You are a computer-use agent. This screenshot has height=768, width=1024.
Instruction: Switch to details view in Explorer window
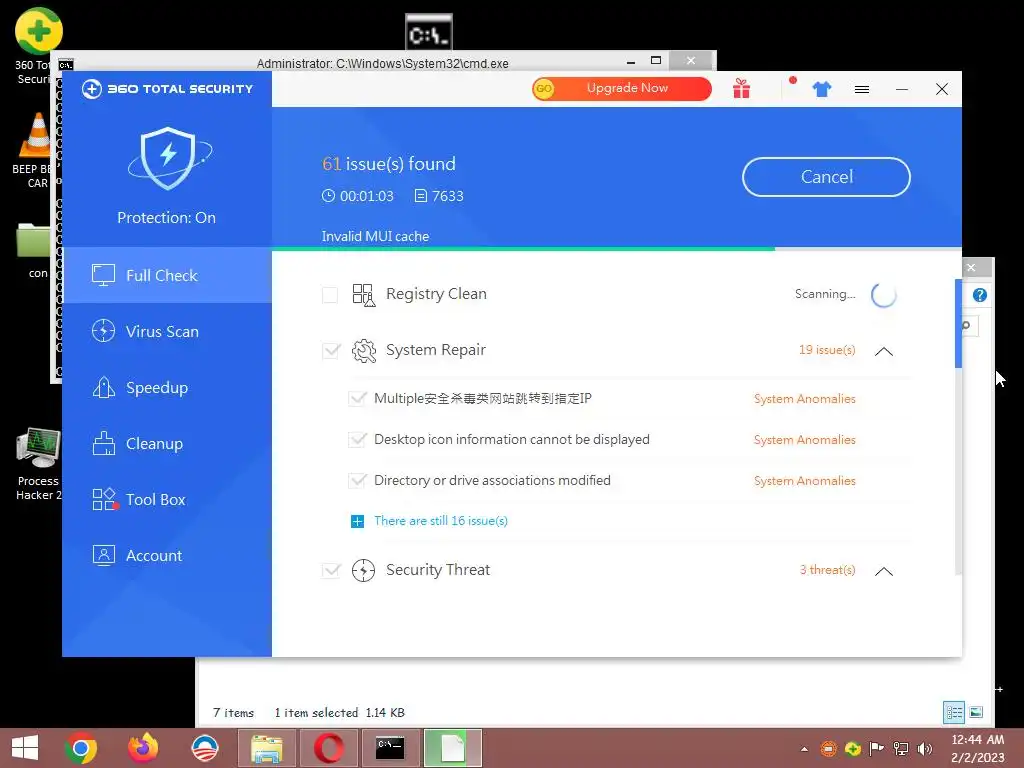click(954, 712)
